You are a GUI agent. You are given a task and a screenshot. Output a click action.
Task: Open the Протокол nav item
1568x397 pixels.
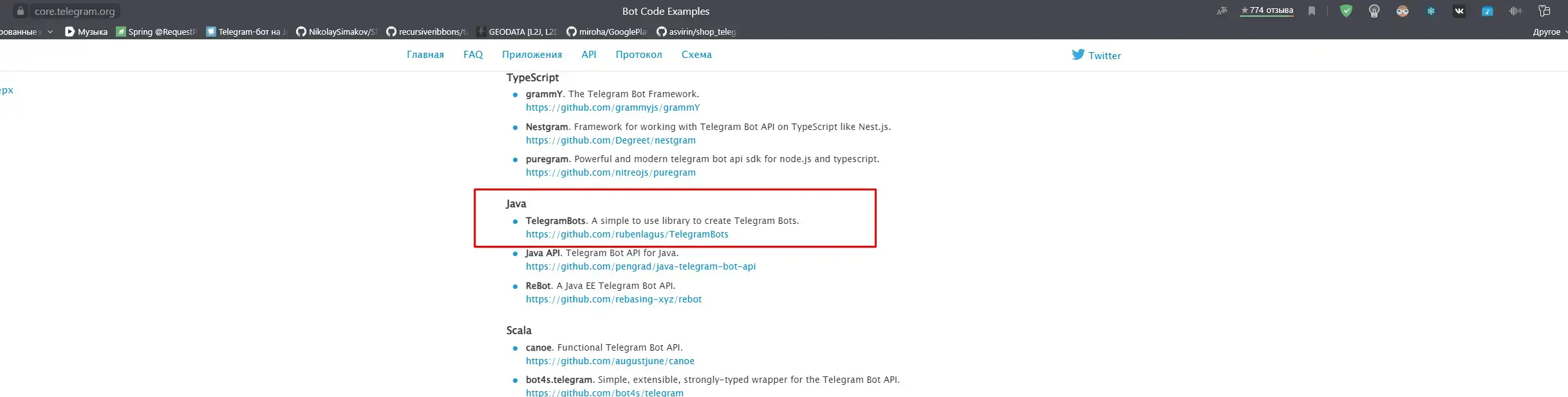[x=639, y=55]
